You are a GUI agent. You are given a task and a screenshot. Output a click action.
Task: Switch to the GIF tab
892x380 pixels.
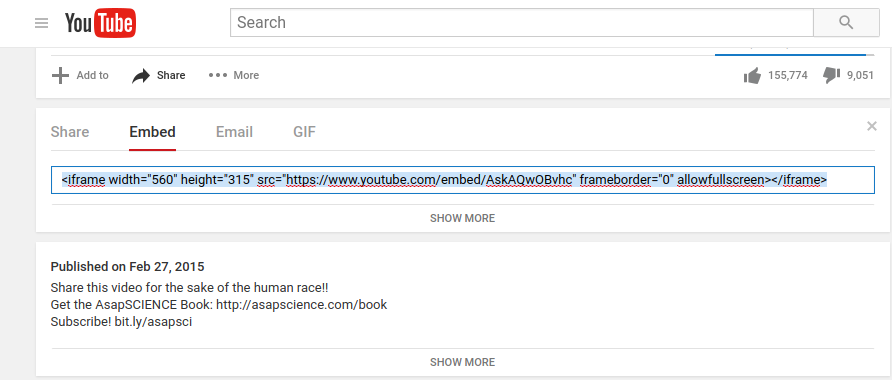coord(304,132)
